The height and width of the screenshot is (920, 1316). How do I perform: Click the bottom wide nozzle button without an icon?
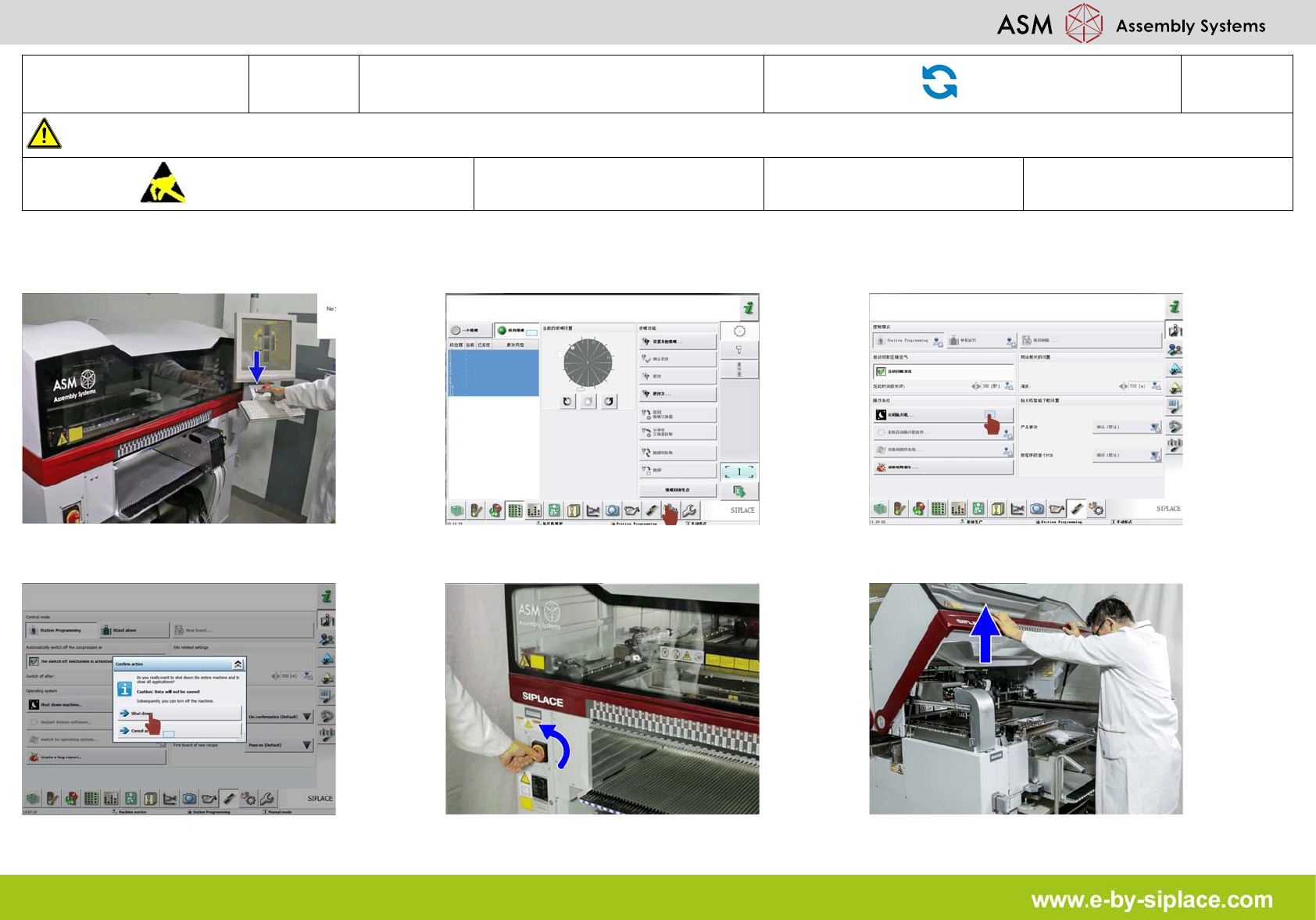click(678, 490)
